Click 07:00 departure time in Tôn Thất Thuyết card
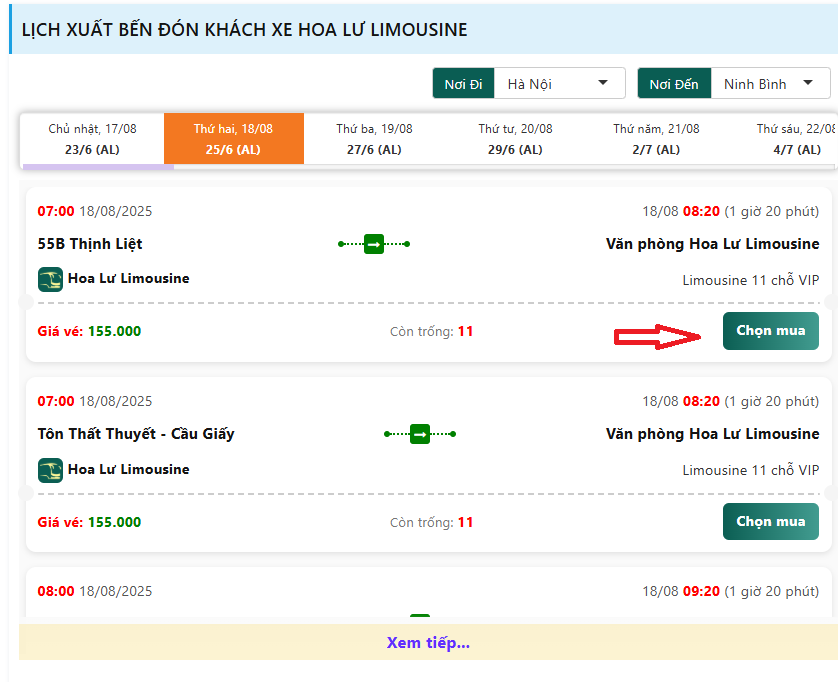 [56, 401]
